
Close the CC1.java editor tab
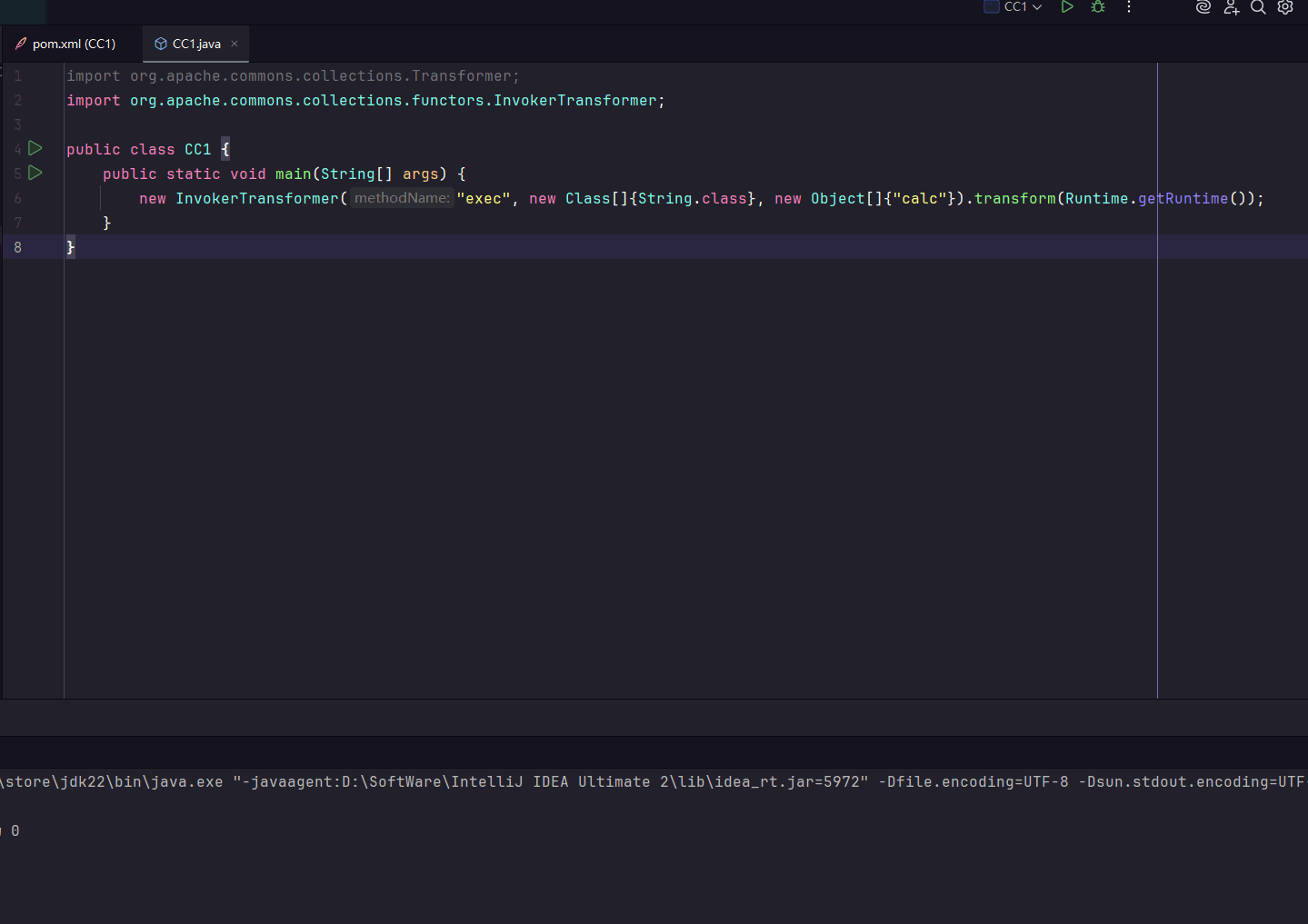click(235, 44)
